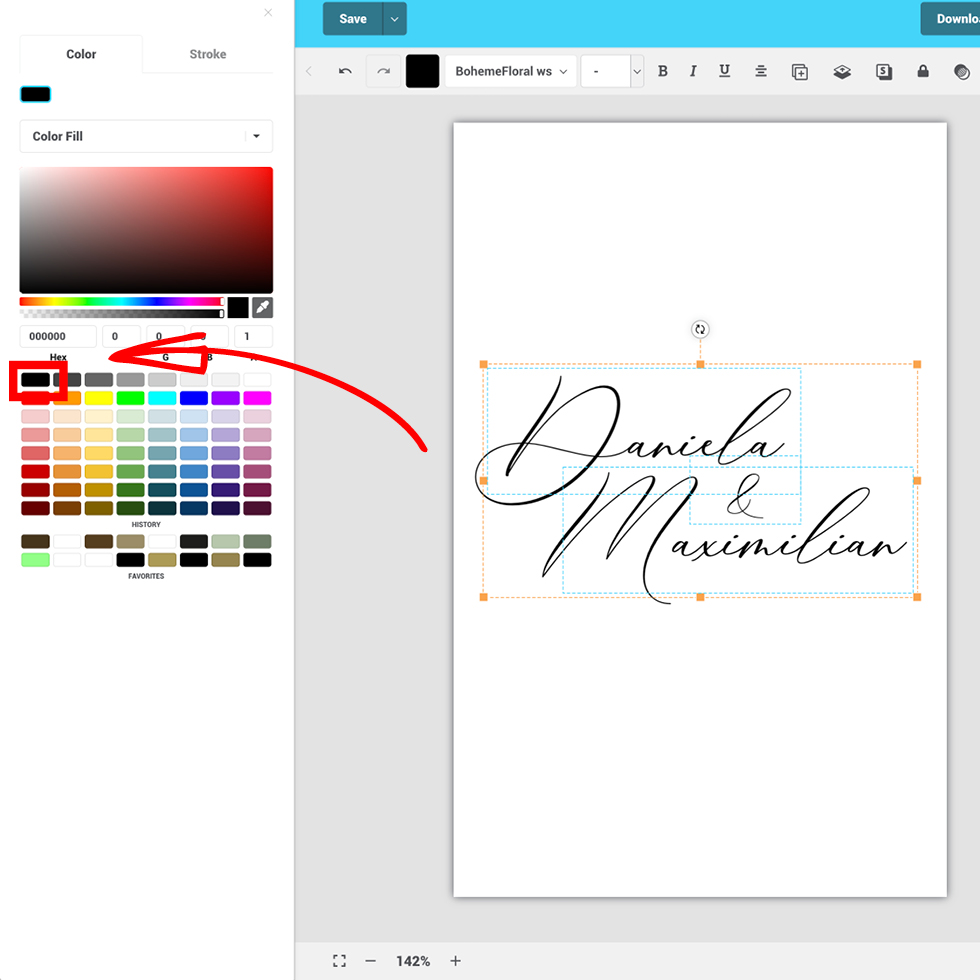Screen dimensions: 980x980
Task: Click the duplicate element icon
Action: (x=799, y=72)
